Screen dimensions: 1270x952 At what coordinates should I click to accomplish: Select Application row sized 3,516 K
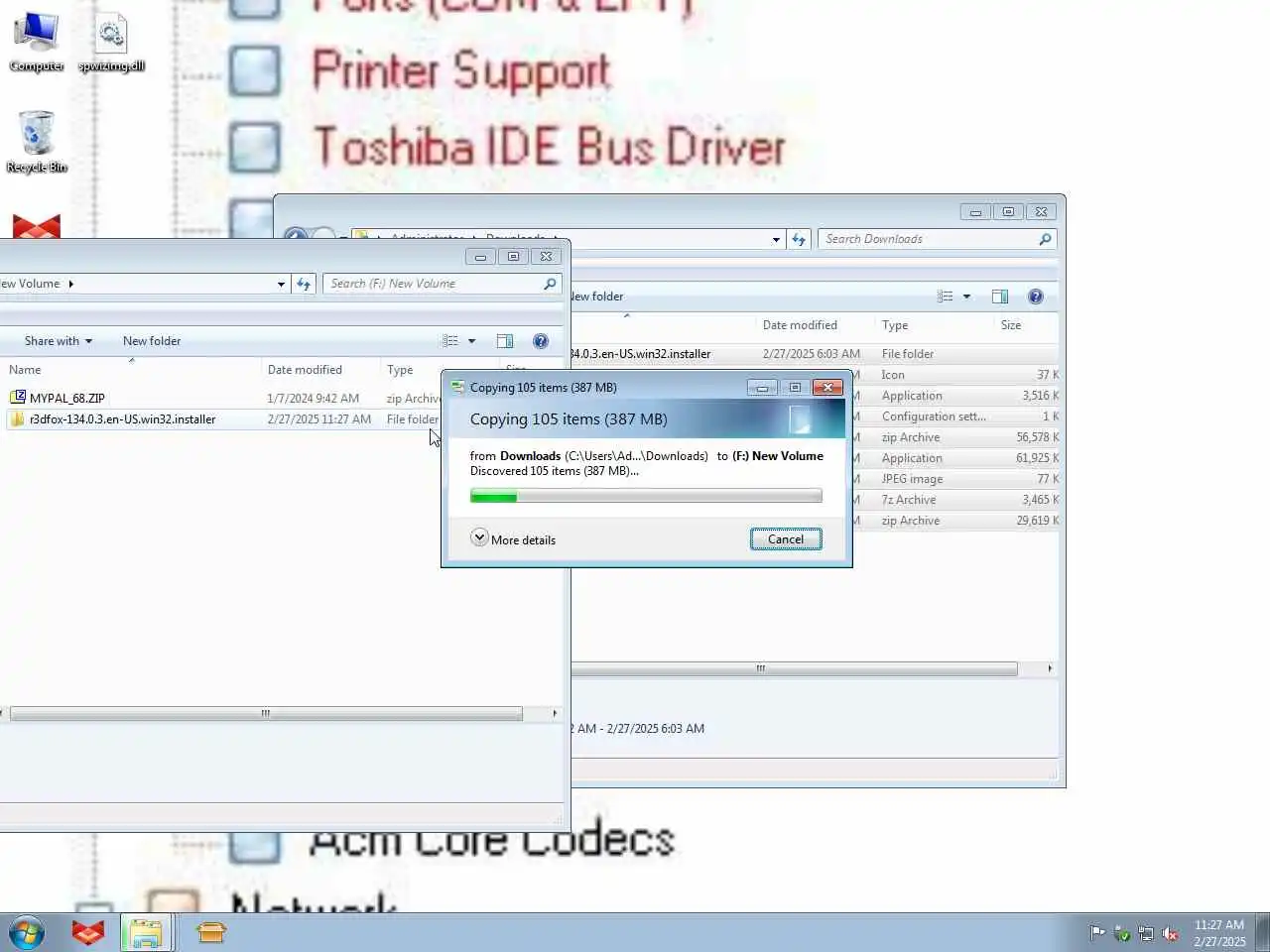click(955, 396)
